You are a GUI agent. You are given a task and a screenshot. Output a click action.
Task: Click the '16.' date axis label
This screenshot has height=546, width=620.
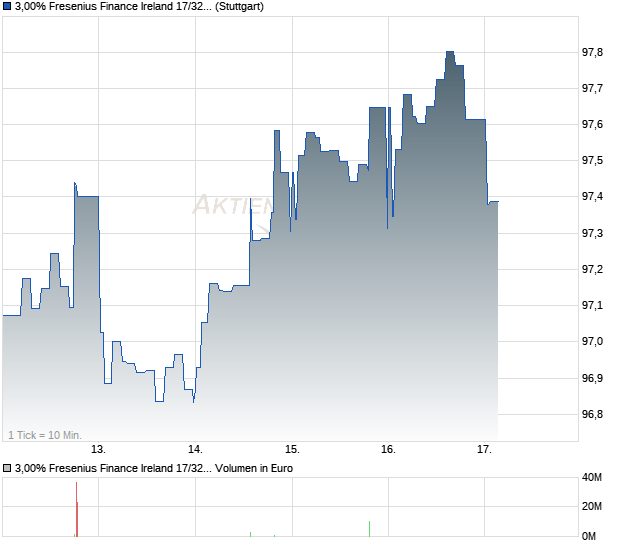click(388, 450)
